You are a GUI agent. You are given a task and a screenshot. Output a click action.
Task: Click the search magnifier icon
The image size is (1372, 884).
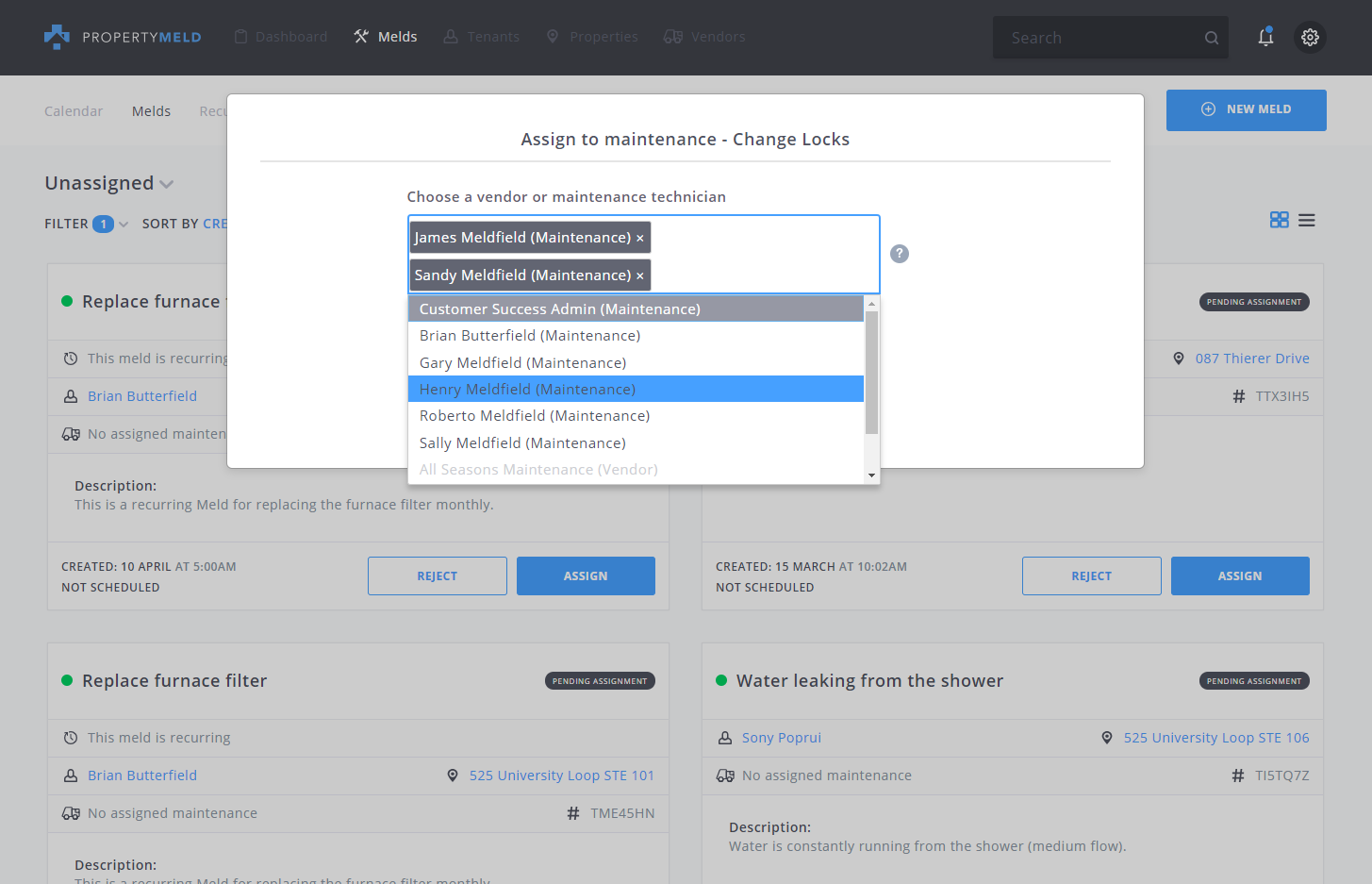tap(1212, 38)
